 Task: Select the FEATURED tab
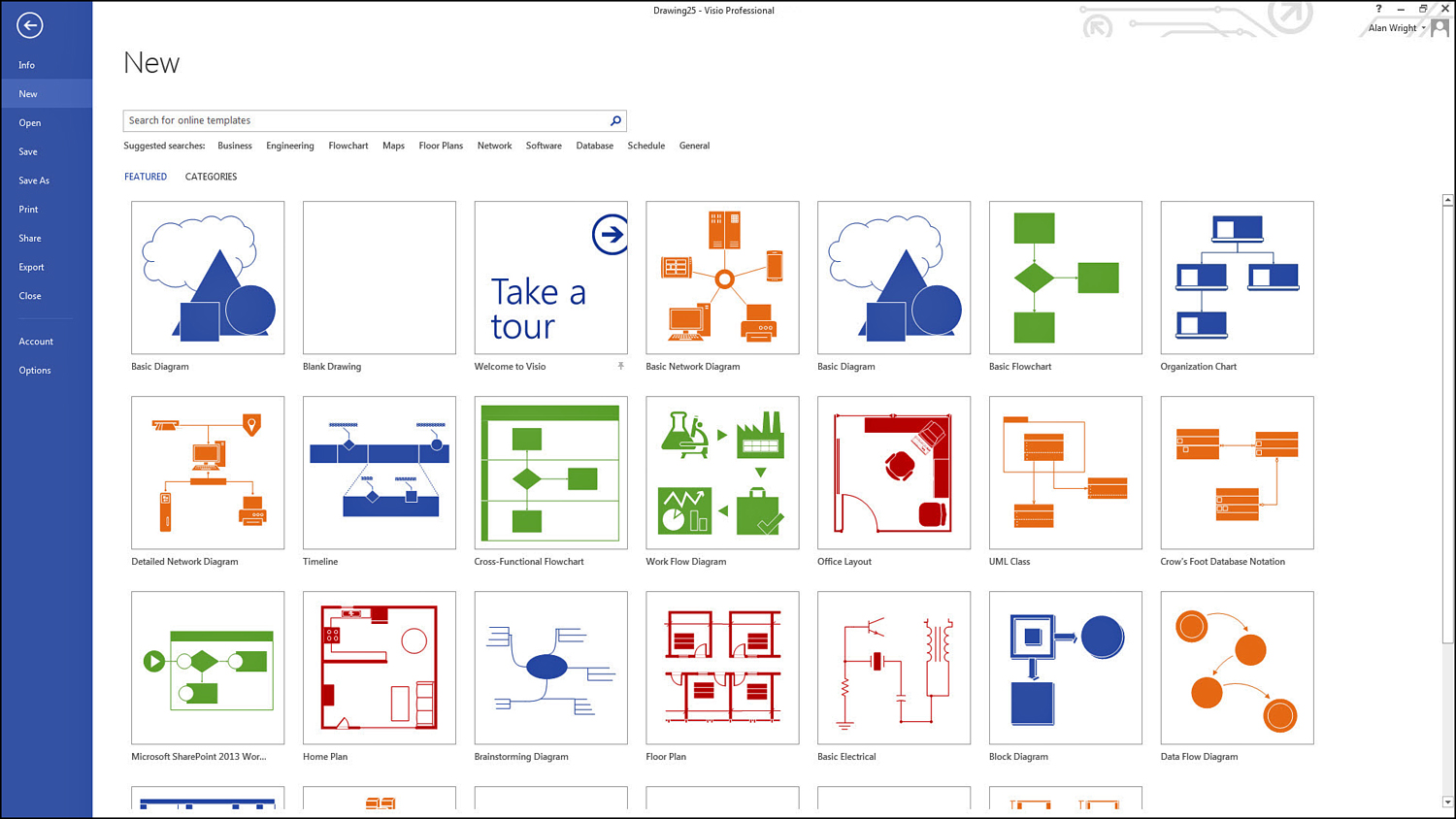(146, 177)
